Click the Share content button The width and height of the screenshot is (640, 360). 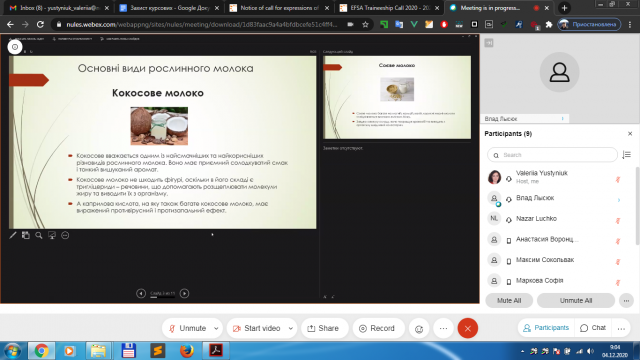point(323,328)
